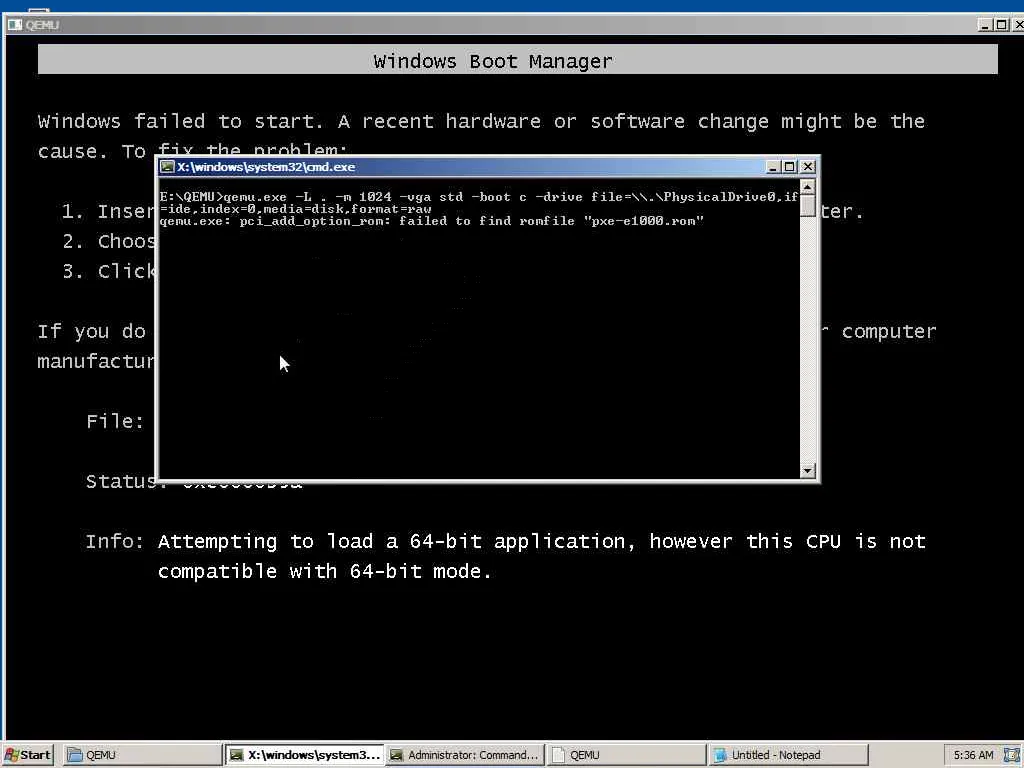Switch to X:\windows\system32 cmd taskbar button
1024x768 pixels.
point(305,755)
